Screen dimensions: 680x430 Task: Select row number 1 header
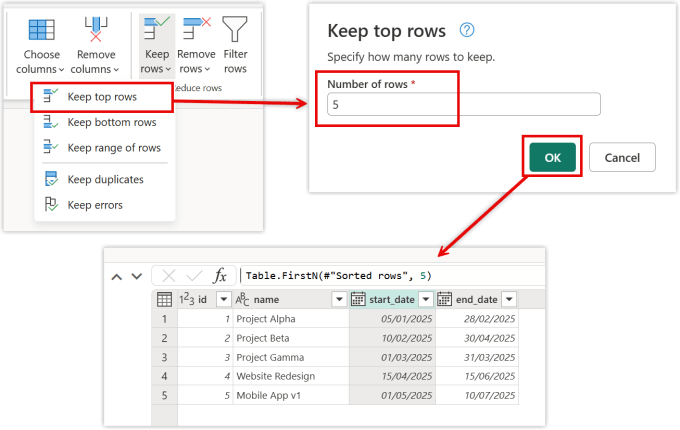pos(164,319)
